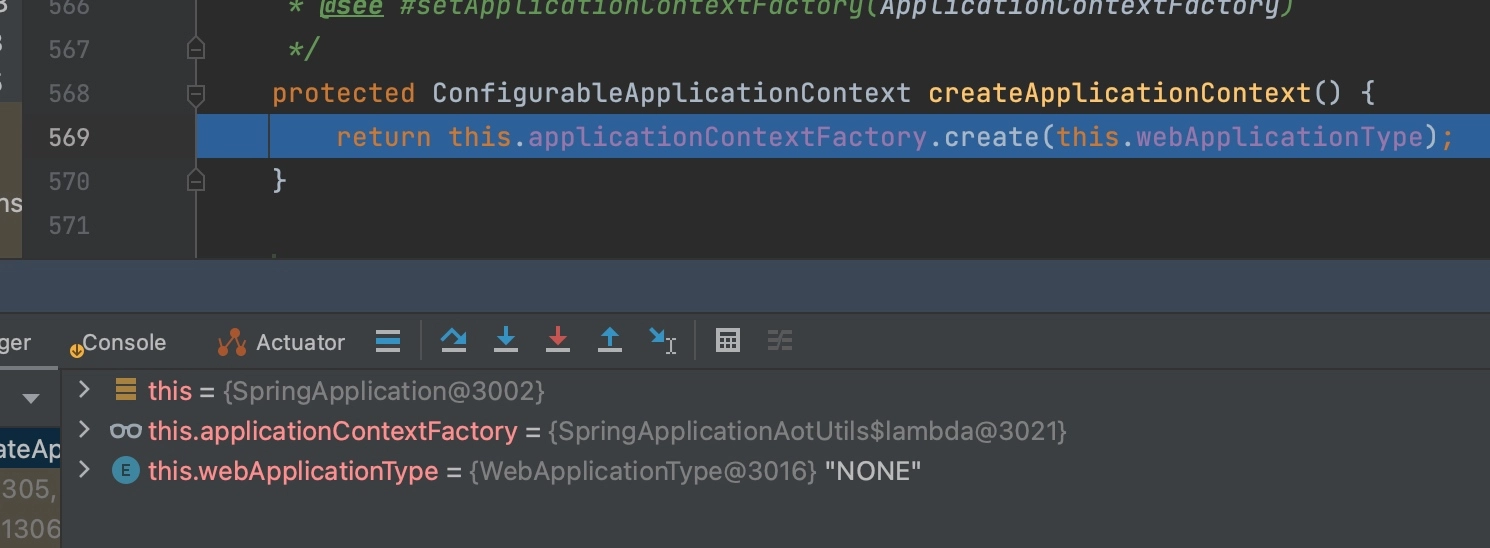The image size is (1490, 548).
Task: Open the Evaluate Expression calculator icon
Action: pyautogui.click(x=728, y=341)
